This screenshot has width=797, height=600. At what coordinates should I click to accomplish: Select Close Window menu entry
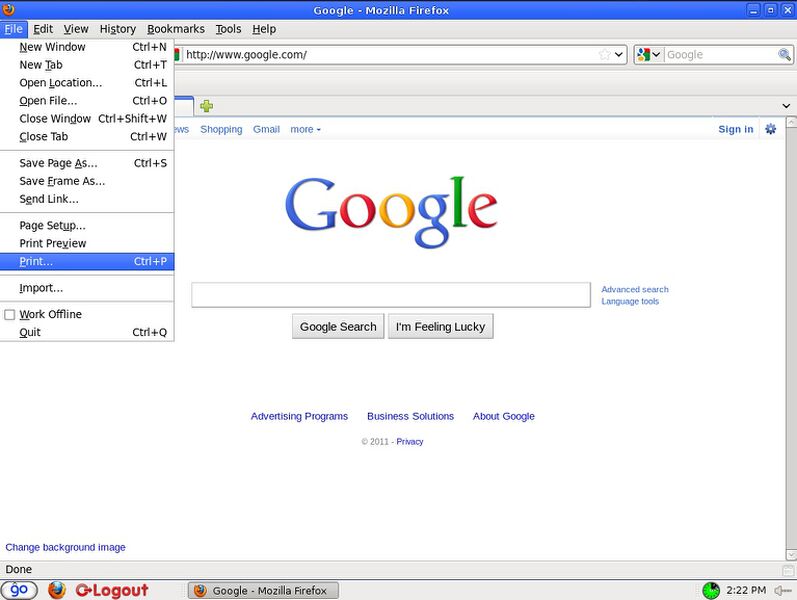click(87, 118)
